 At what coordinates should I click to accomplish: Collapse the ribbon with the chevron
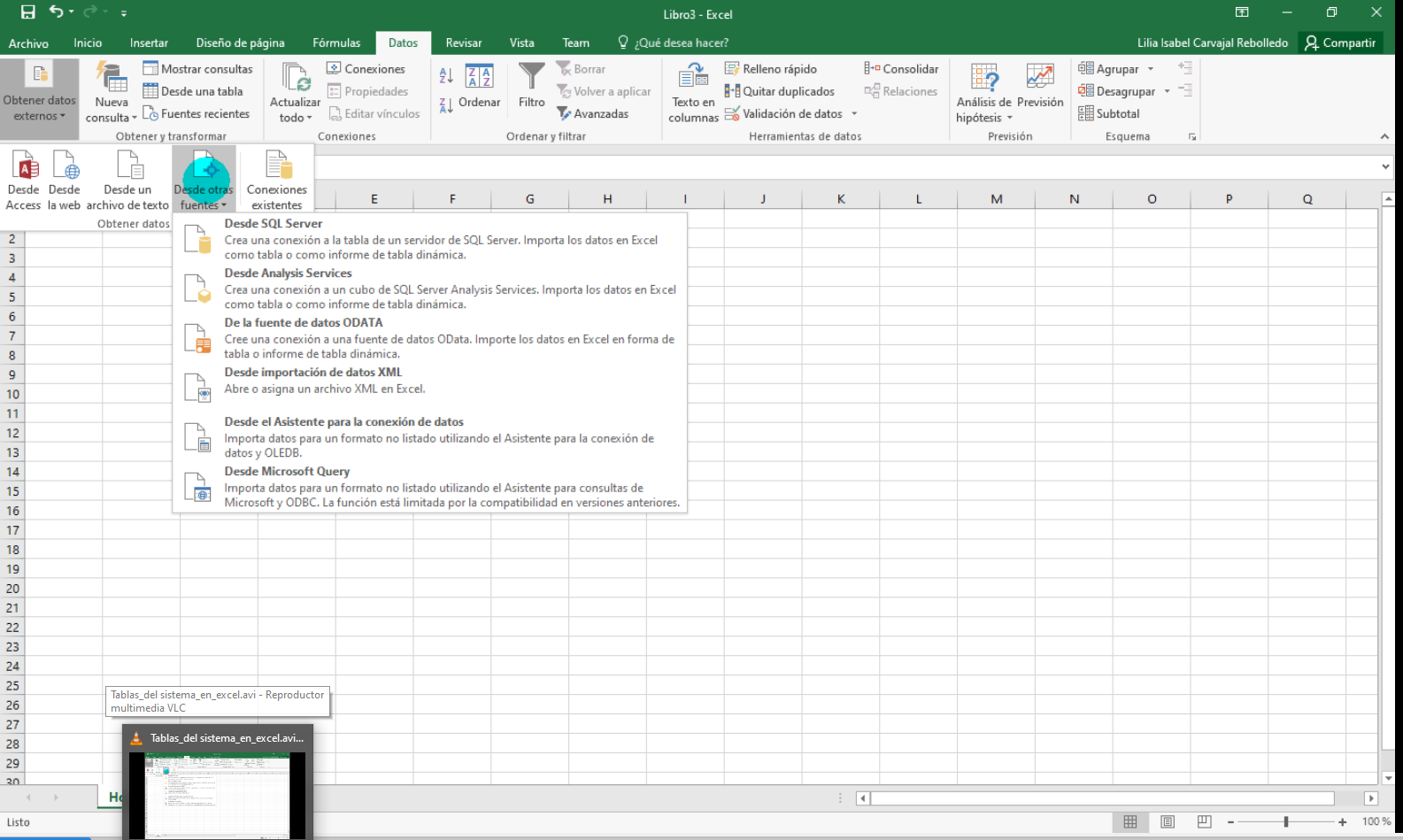coord(1384,136)
